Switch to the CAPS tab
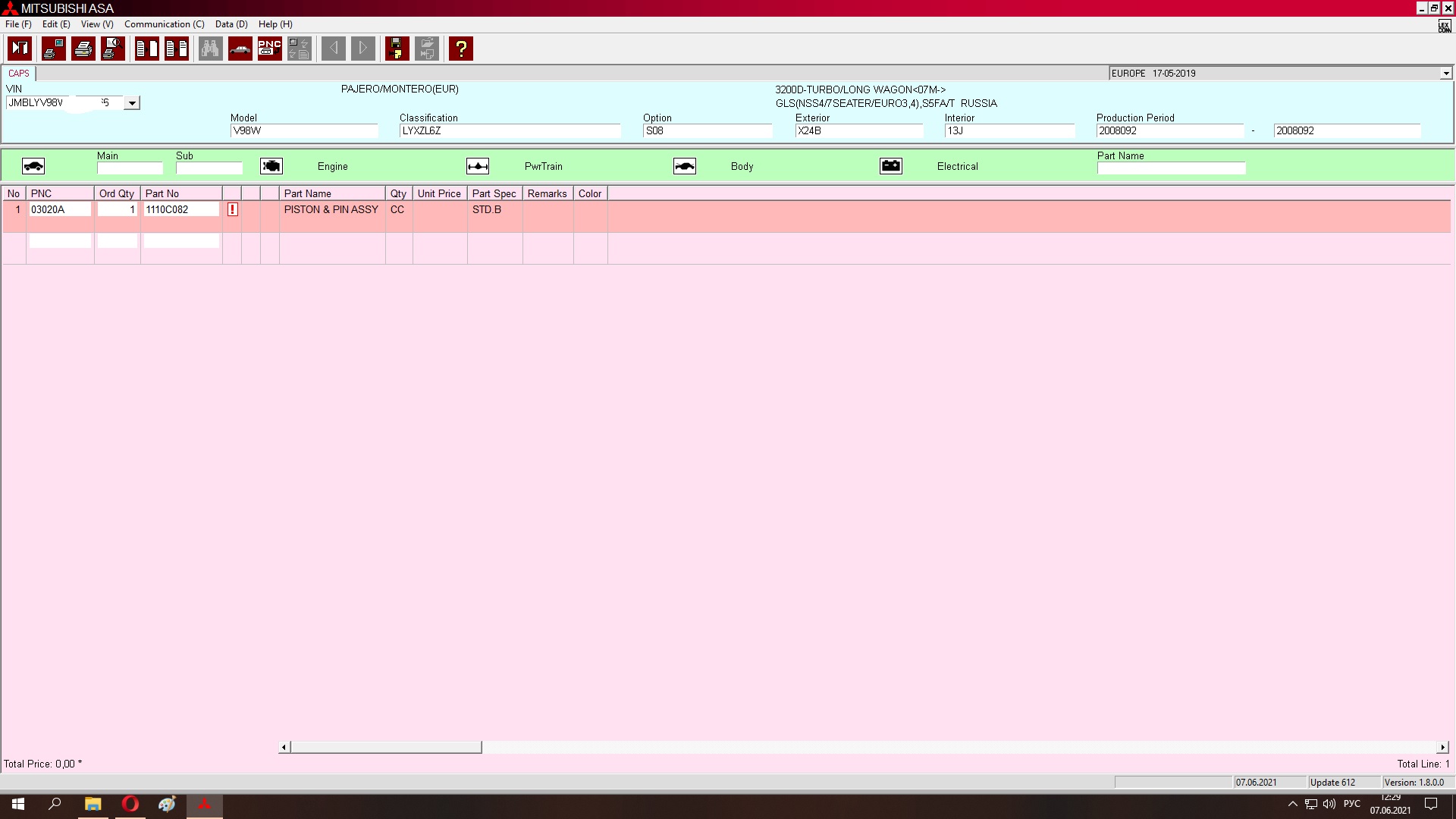The height and width of the screenshot is (819, 1456). pyautogui.click(x=19, y=74)
